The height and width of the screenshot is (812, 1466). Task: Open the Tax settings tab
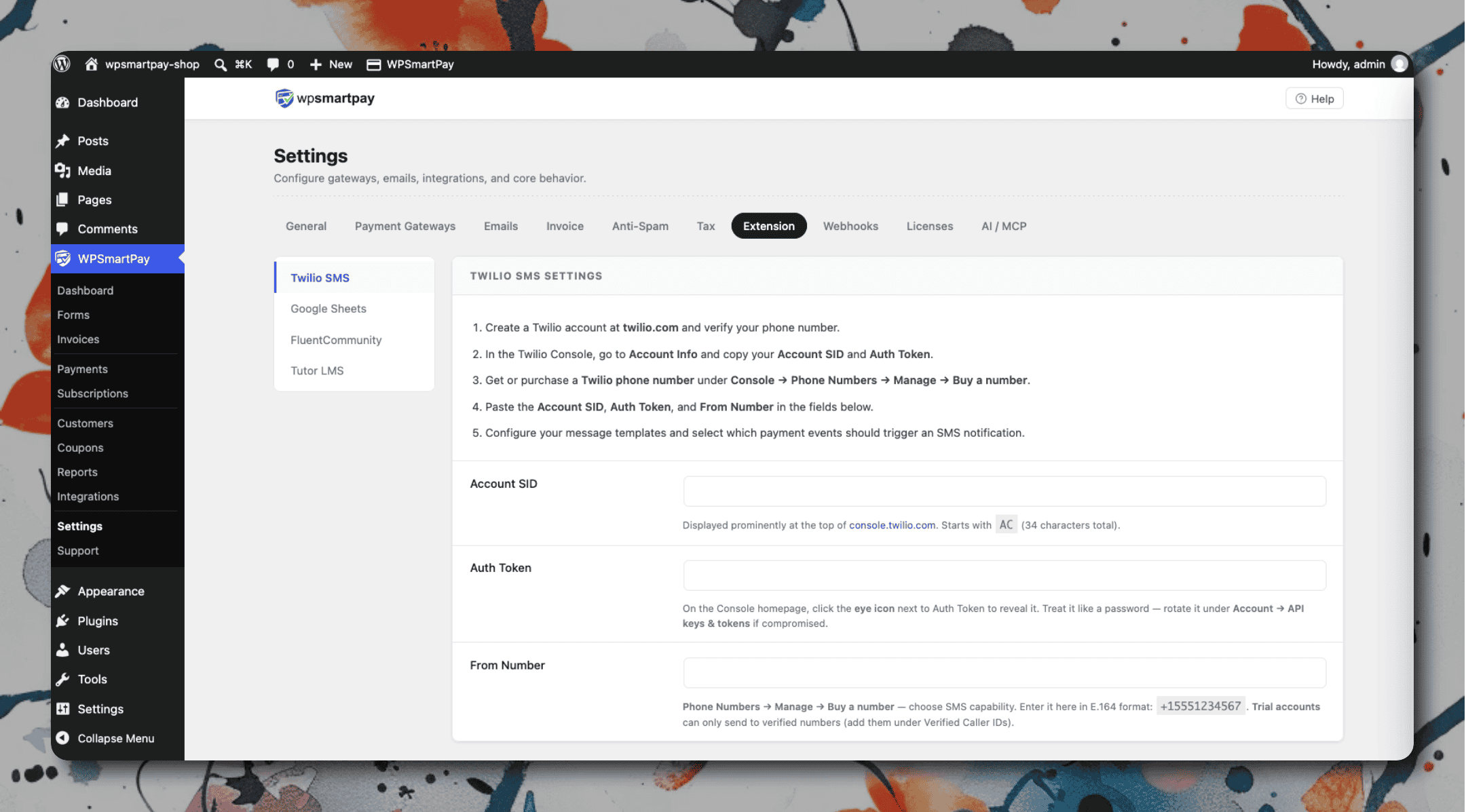tap(706, 226)
